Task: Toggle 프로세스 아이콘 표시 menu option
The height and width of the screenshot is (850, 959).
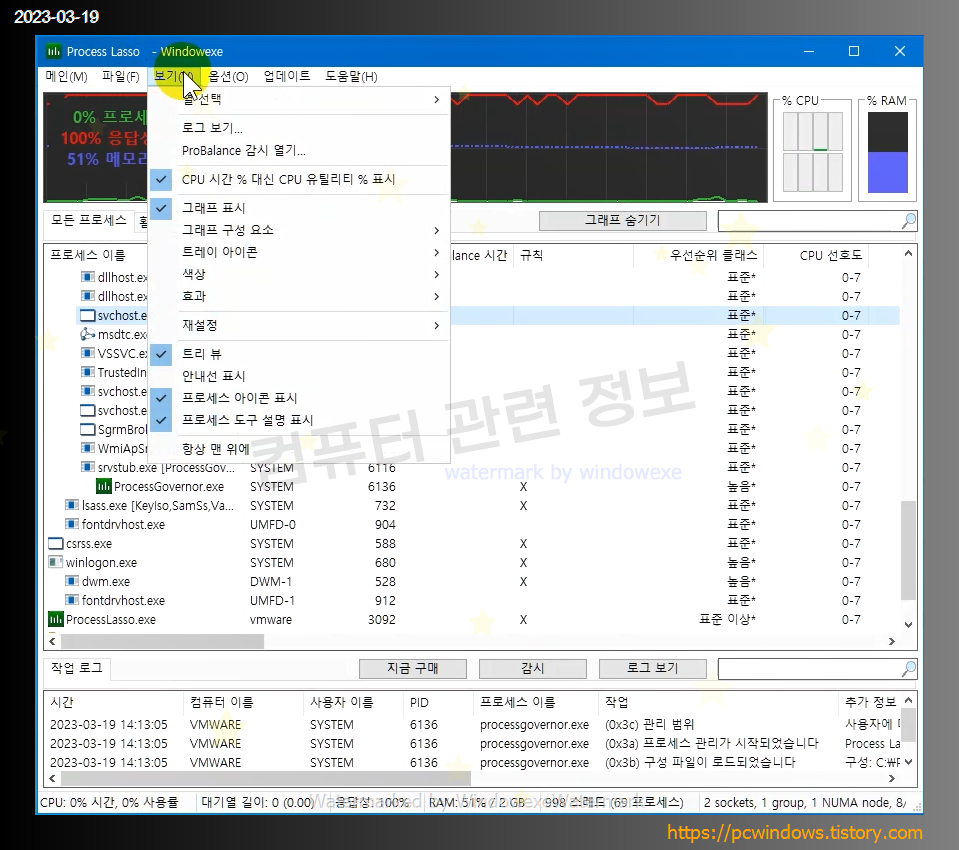Action: pos(300,397)
